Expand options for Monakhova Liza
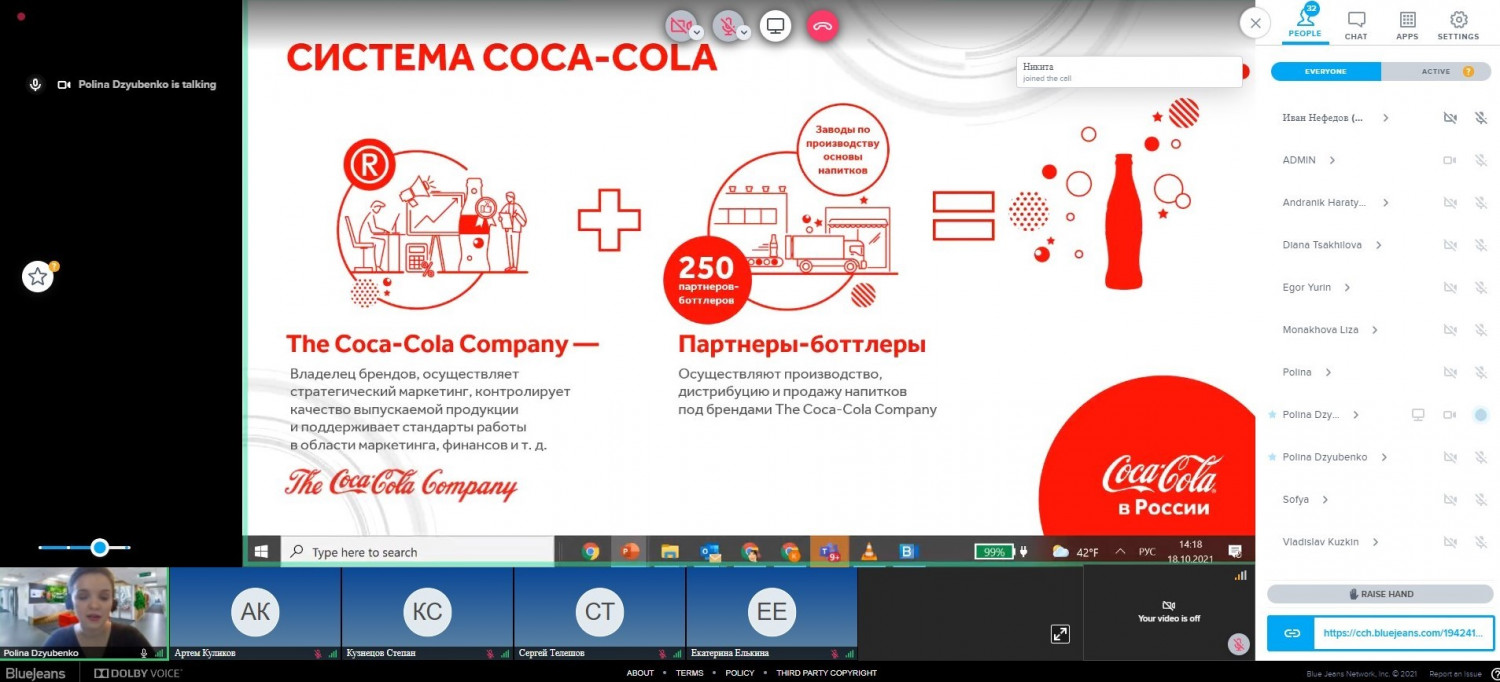The height and width of the screenshot is (682, 1500). tap(1375, 330)
